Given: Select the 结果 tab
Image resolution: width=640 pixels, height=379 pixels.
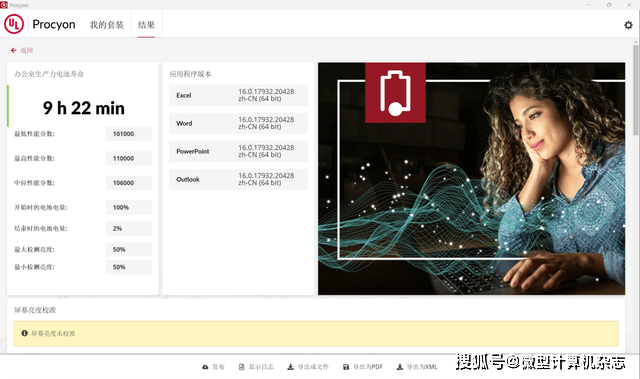Looking at the screenshot, I should coord(146,25).
